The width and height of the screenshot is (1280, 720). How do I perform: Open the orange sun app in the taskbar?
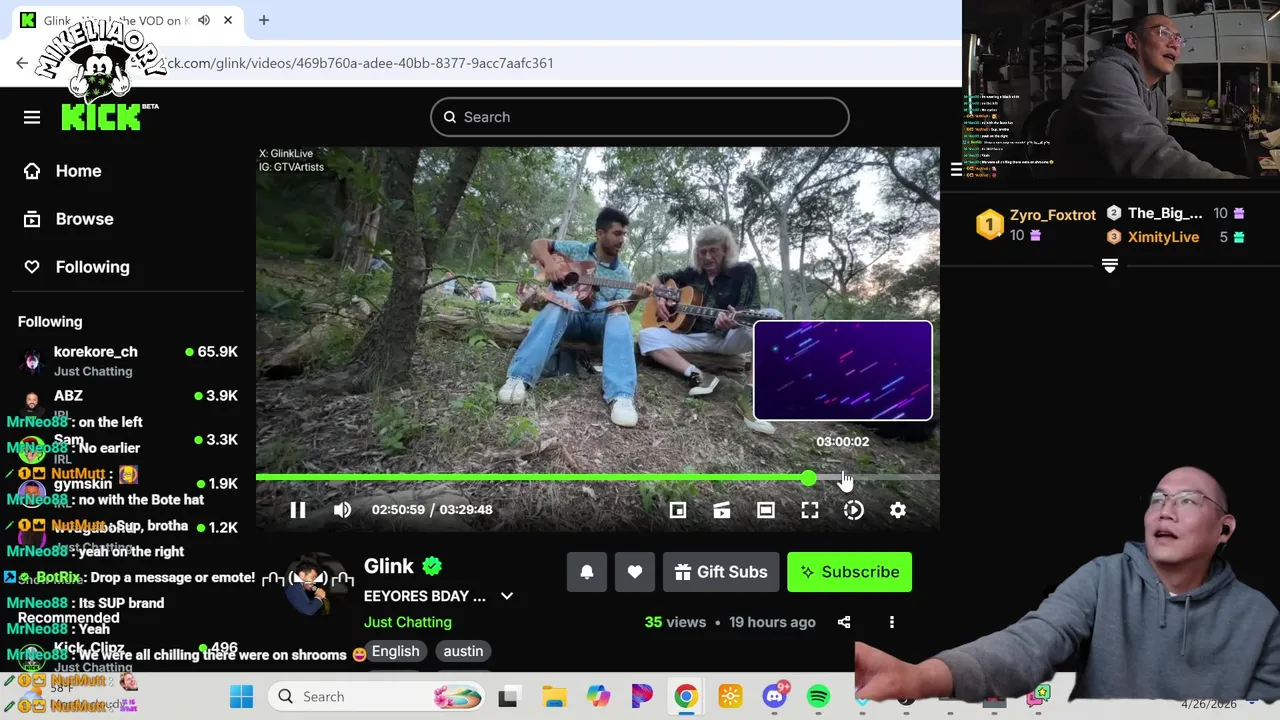(x=730, y=697)
